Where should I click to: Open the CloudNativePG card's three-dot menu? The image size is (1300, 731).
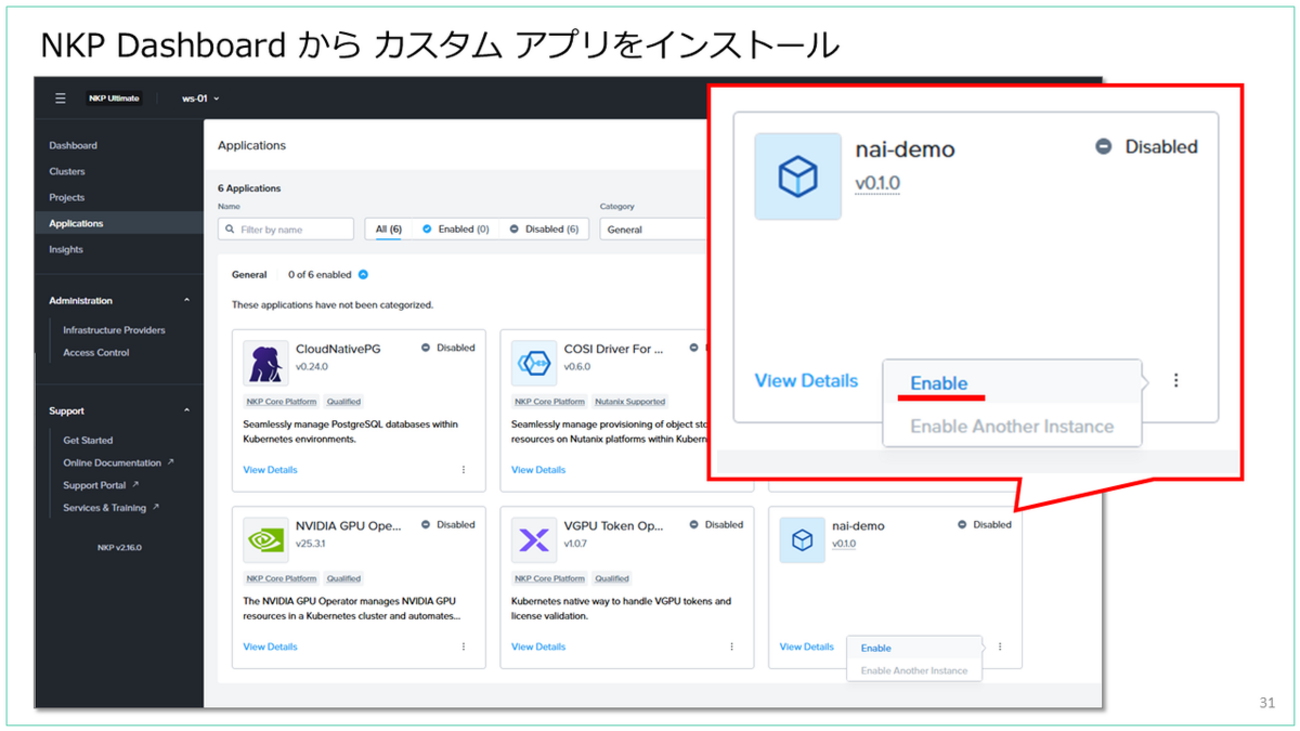pyautogui.click(x=463, y=469)
